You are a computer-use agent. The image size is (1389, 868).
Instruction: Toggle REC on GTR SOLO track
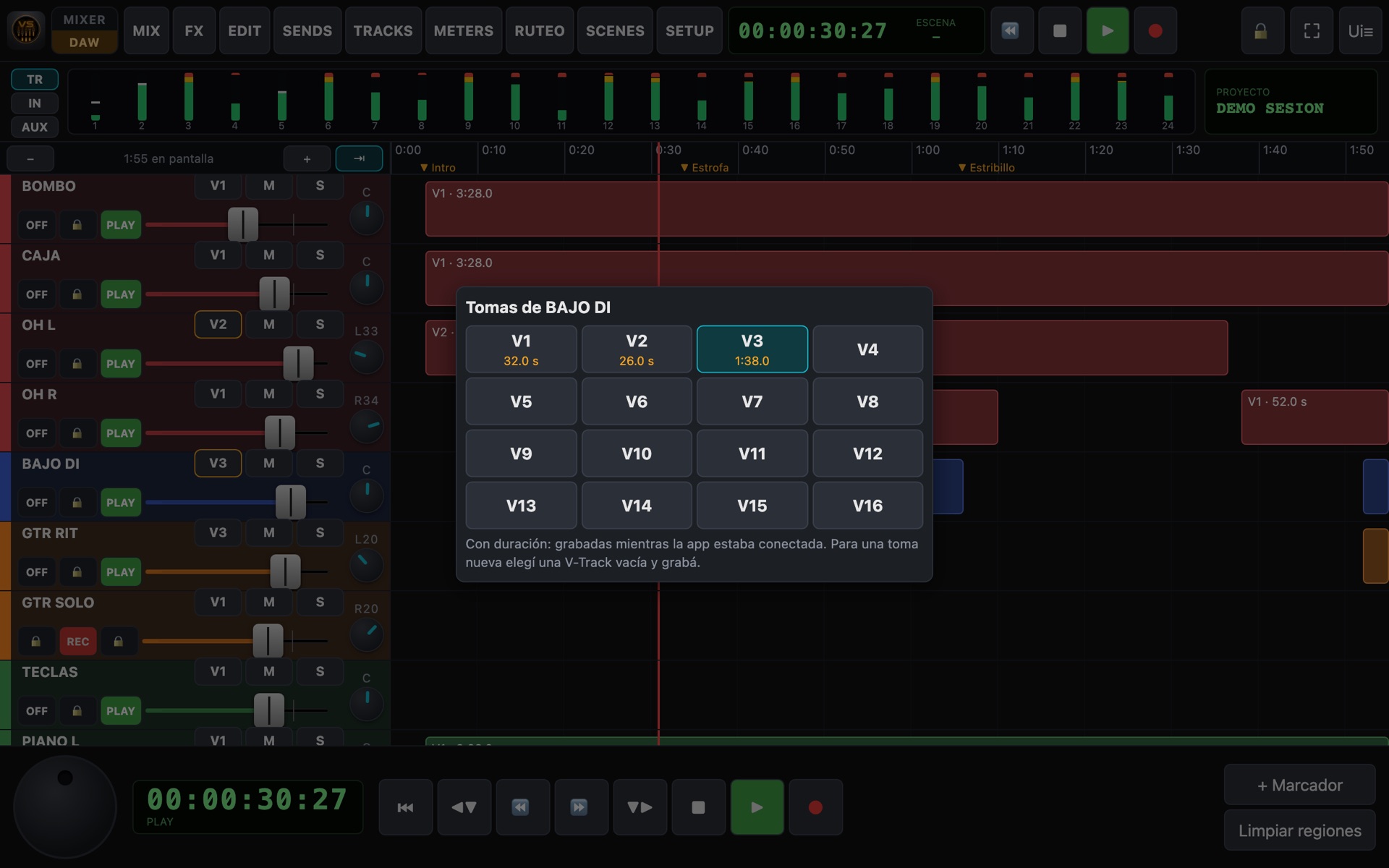[x=78, y=642]
